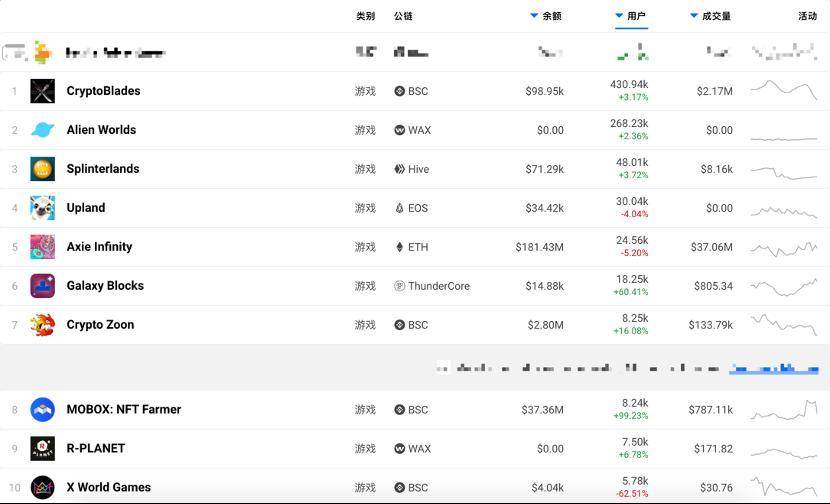830x504 pixels.
Task: Click the R-PLANET logo icon
Action: coord(42,448)
